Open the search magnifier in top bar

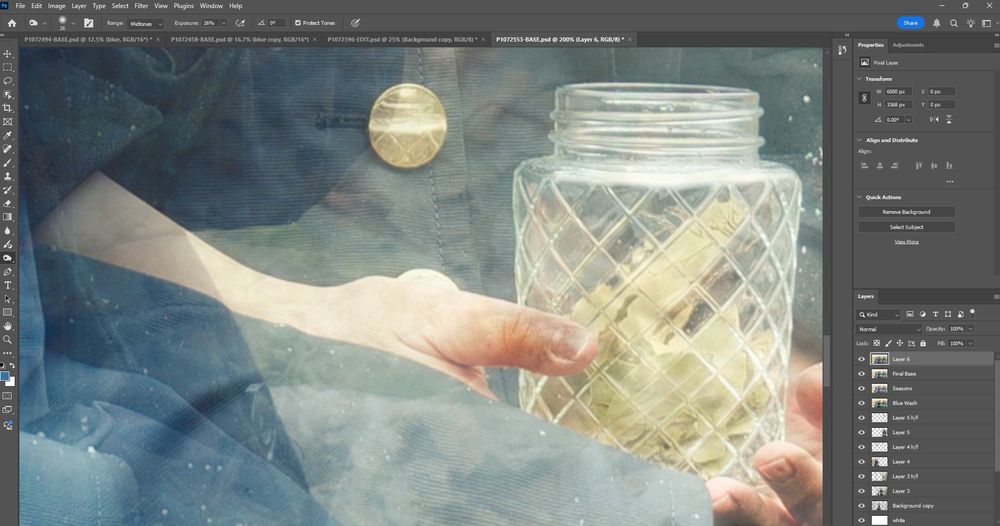point(953,23)
